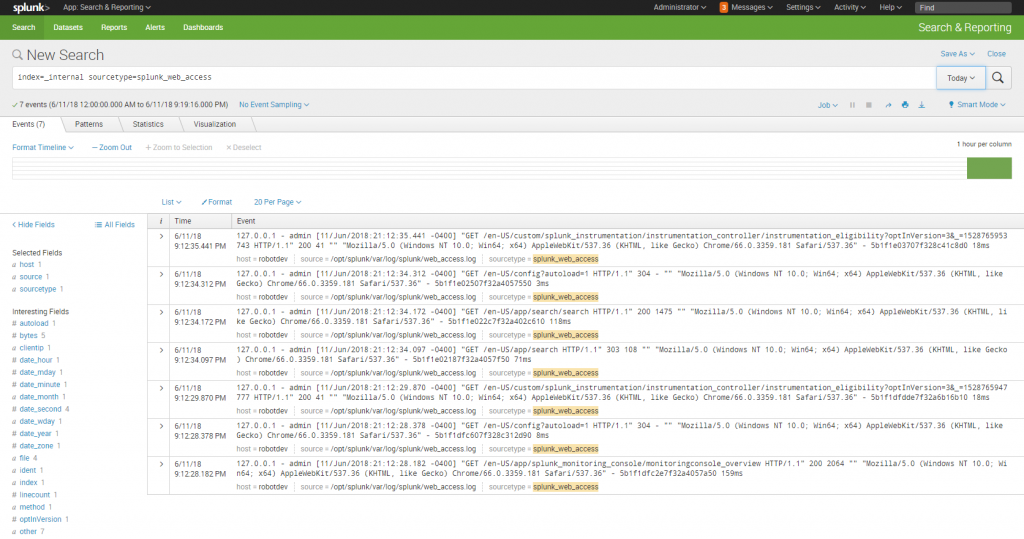Expand event at 9:12:35.441 PM
The image size is (1024, 539).
[161, 237]
